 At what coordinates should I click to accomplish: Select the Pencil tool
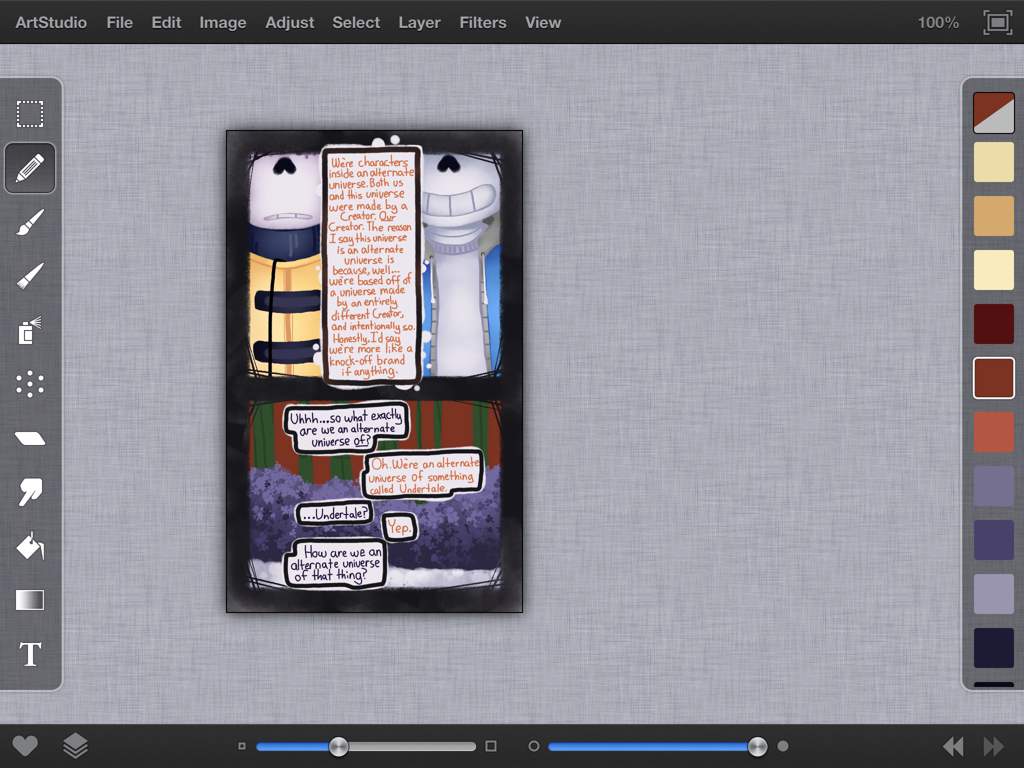coord(30,168)
